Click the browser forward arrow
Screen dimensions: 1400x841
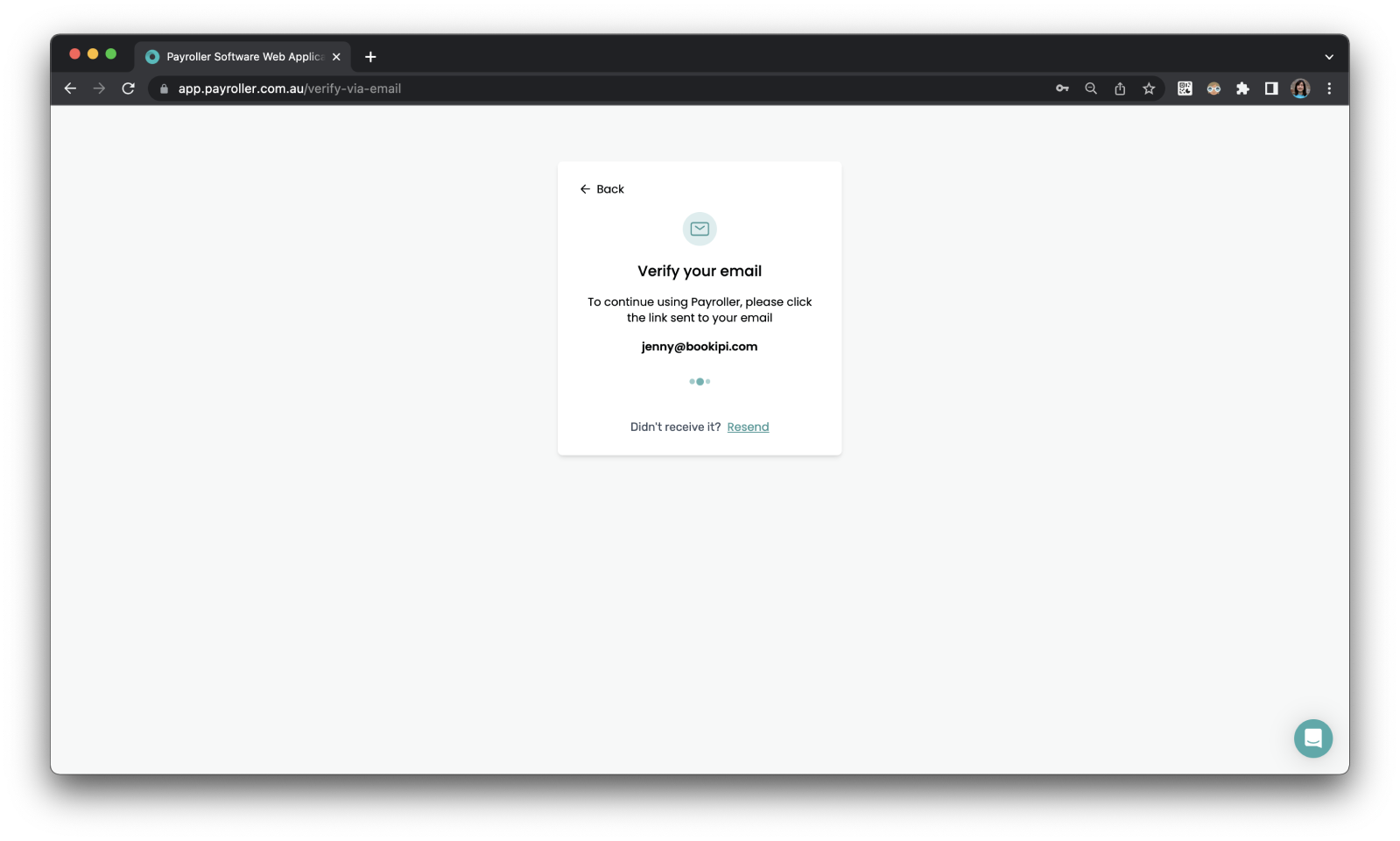click(99, 88)
